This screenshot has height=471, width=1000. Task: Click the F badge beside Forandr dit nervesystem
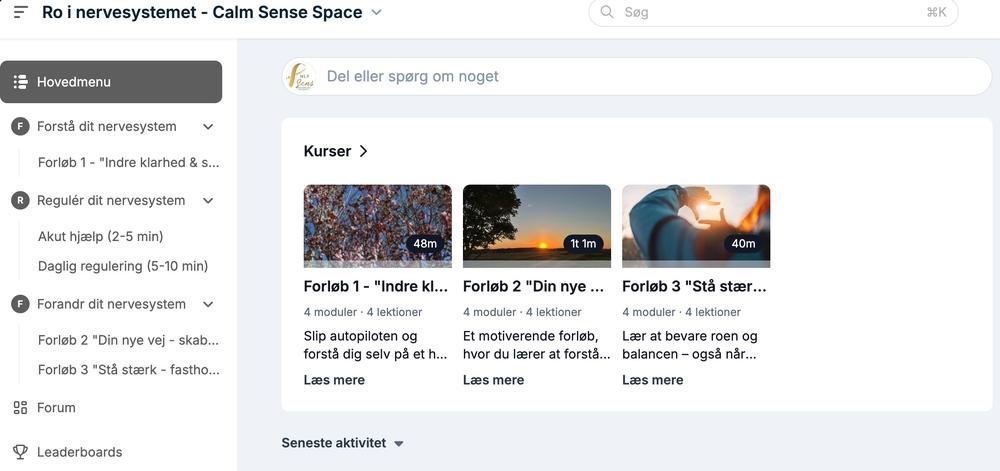click(20, 305)
